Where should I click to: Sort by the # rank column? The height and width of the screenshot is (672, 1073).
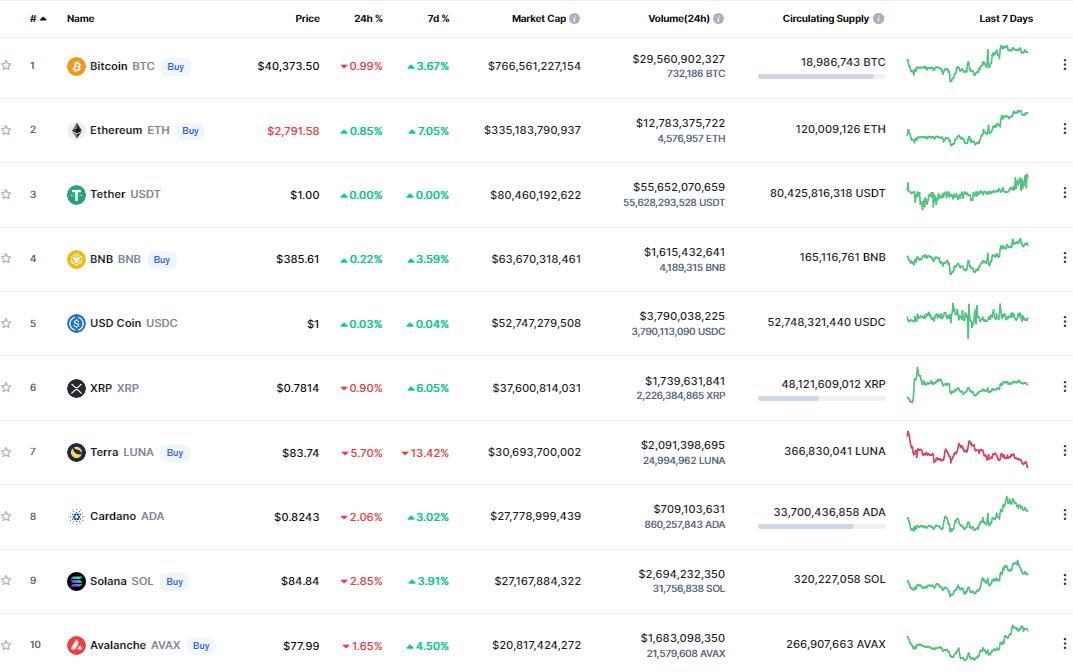(x=38, y=18)
